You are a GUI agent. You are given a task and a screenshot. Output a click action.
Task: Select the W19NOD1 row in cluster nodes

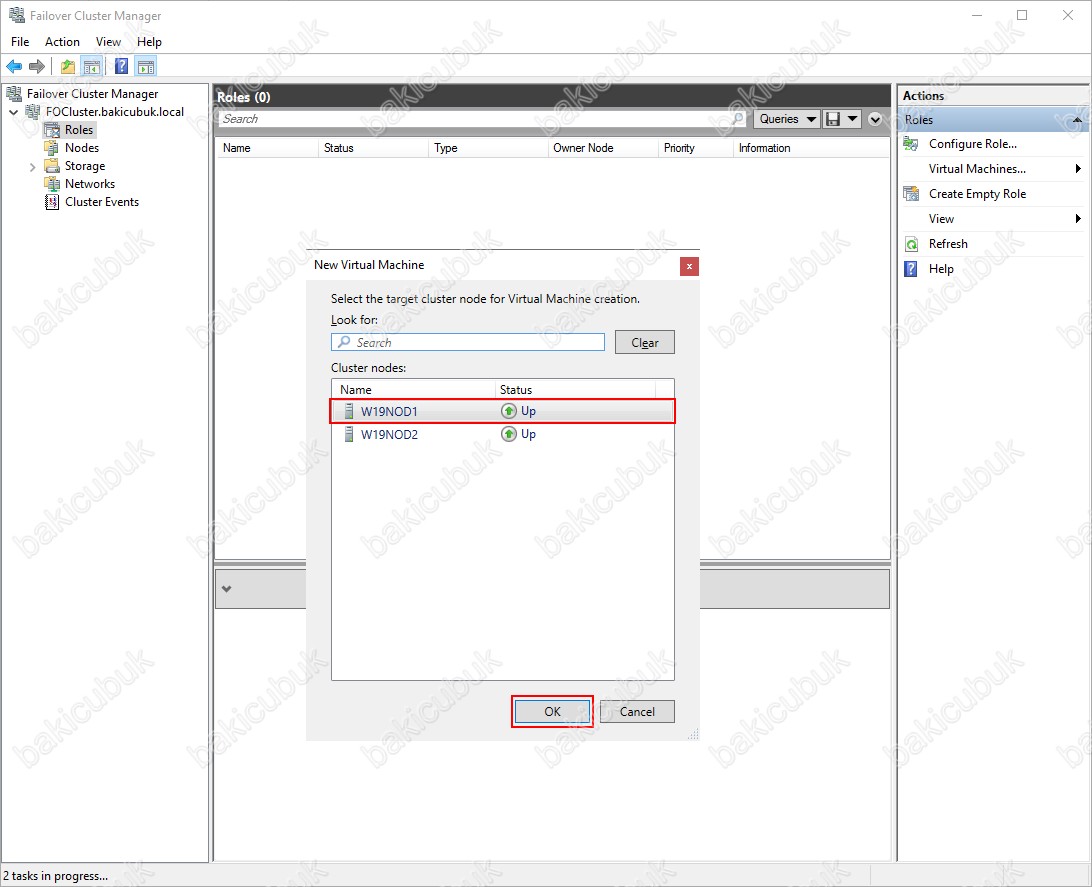(503, 411)
